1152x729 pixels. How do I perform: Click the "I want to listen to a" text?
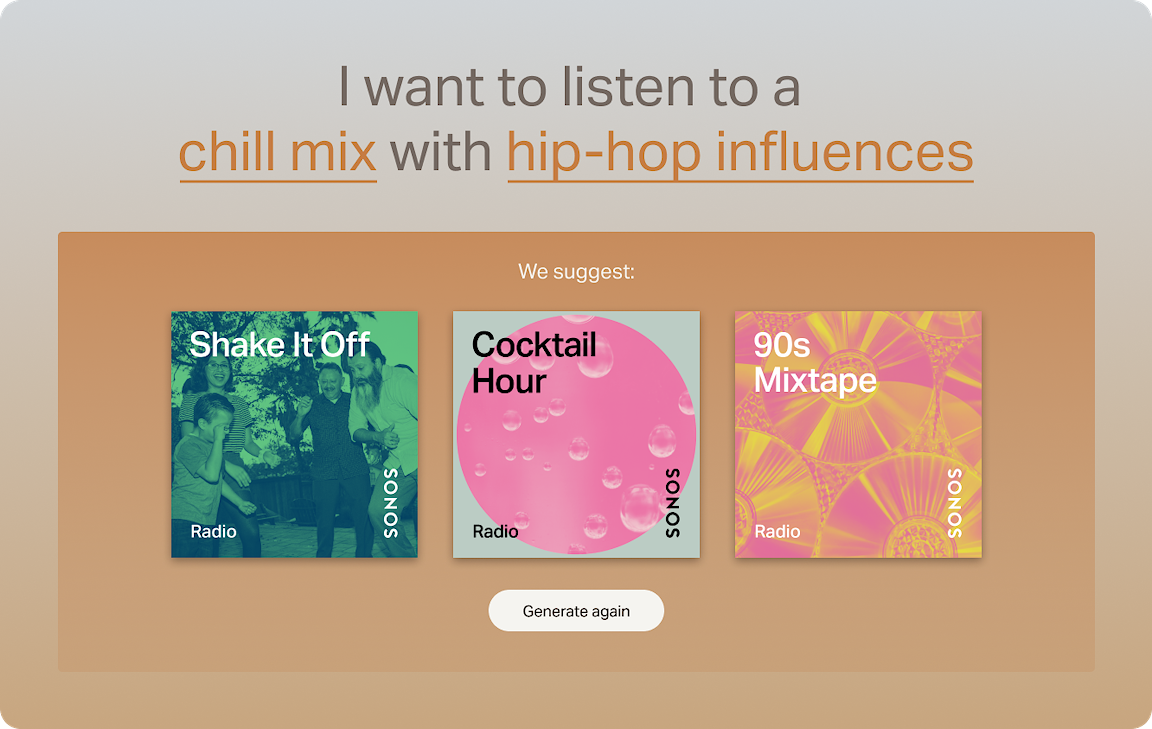pyautogui.click(x=569, y=87)
